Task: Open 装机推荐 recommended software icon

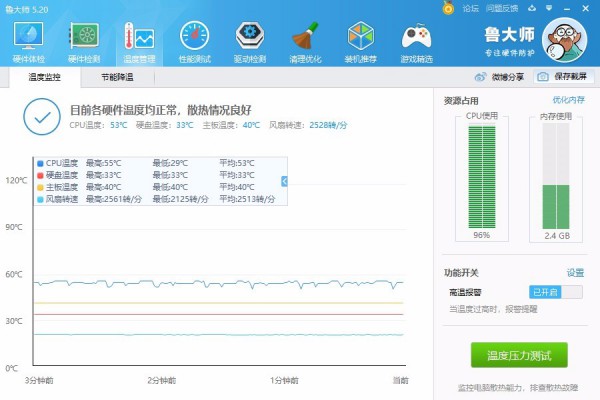Action: [360, 42]
